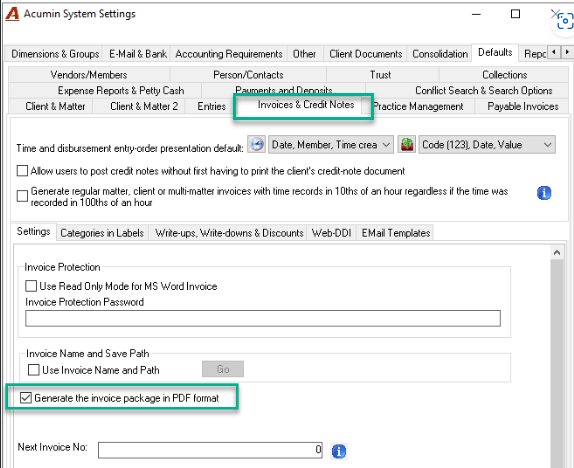
Task: Check the Use Invoice Name and Path box
Action: pos(34,370)
